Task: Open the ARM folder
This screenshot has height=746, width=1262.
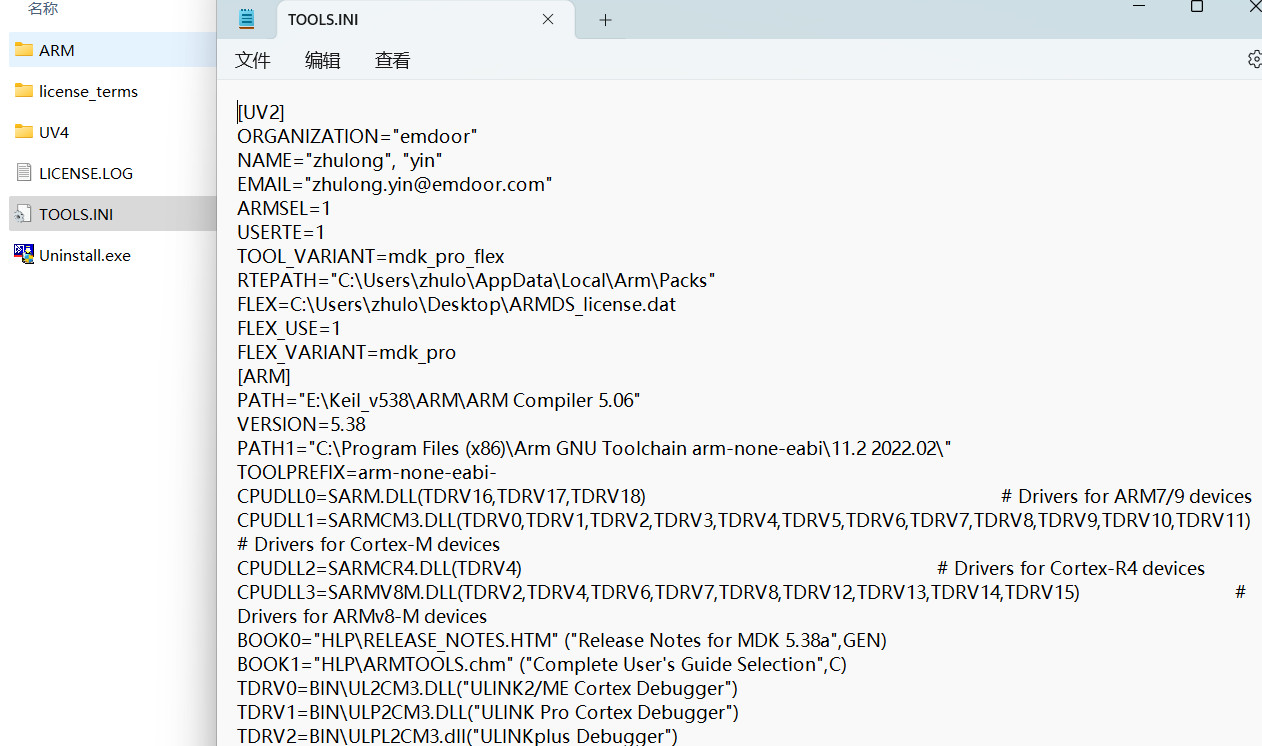Action: click(57, 50)
